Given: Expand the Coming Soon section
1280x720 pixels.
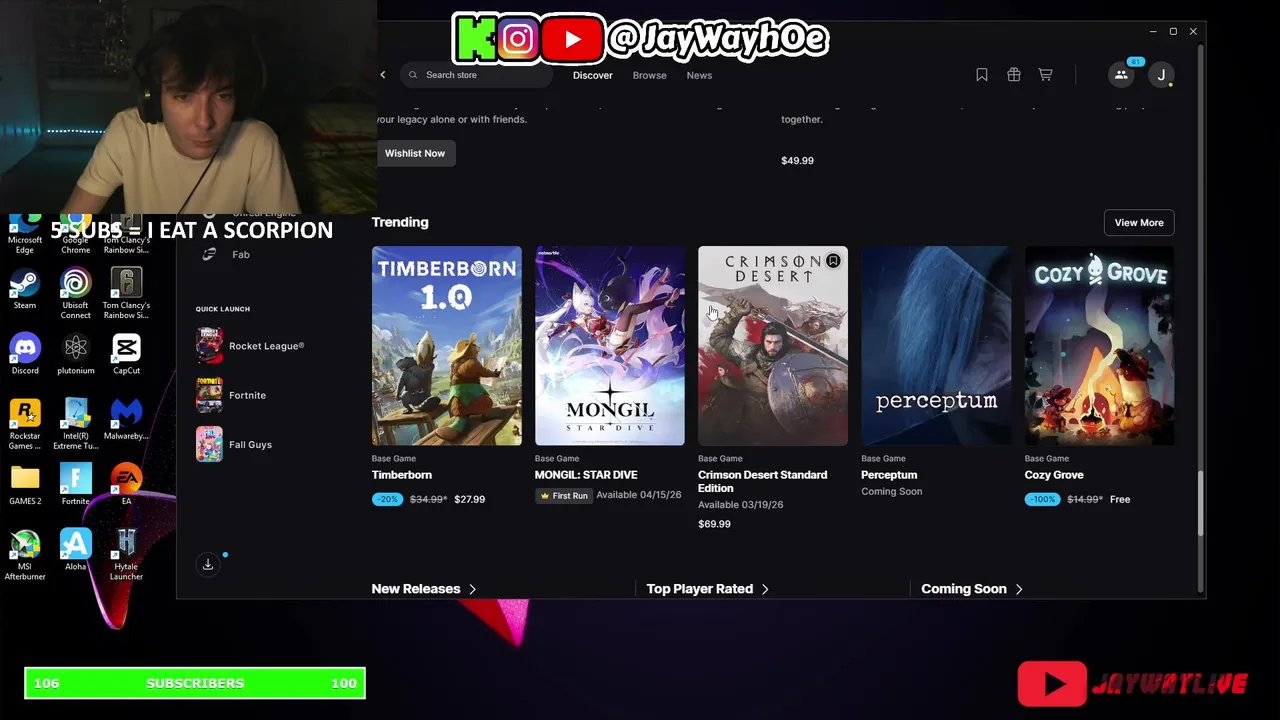Looking at the screenshot, I should tap(972, 589).
